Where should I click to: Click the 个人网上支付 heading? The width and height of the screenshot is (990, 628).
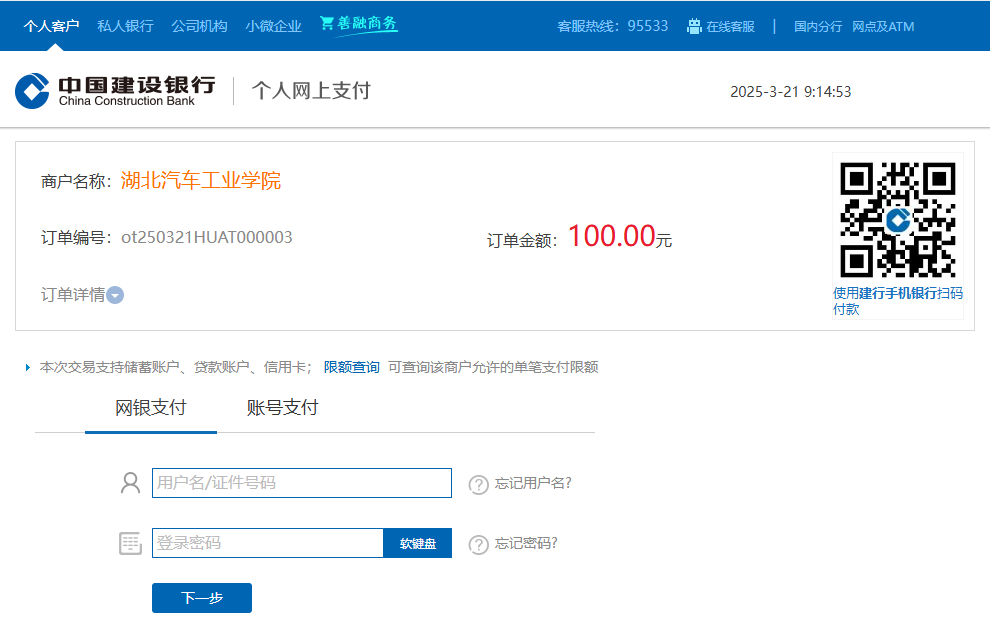tap(311, 91)
